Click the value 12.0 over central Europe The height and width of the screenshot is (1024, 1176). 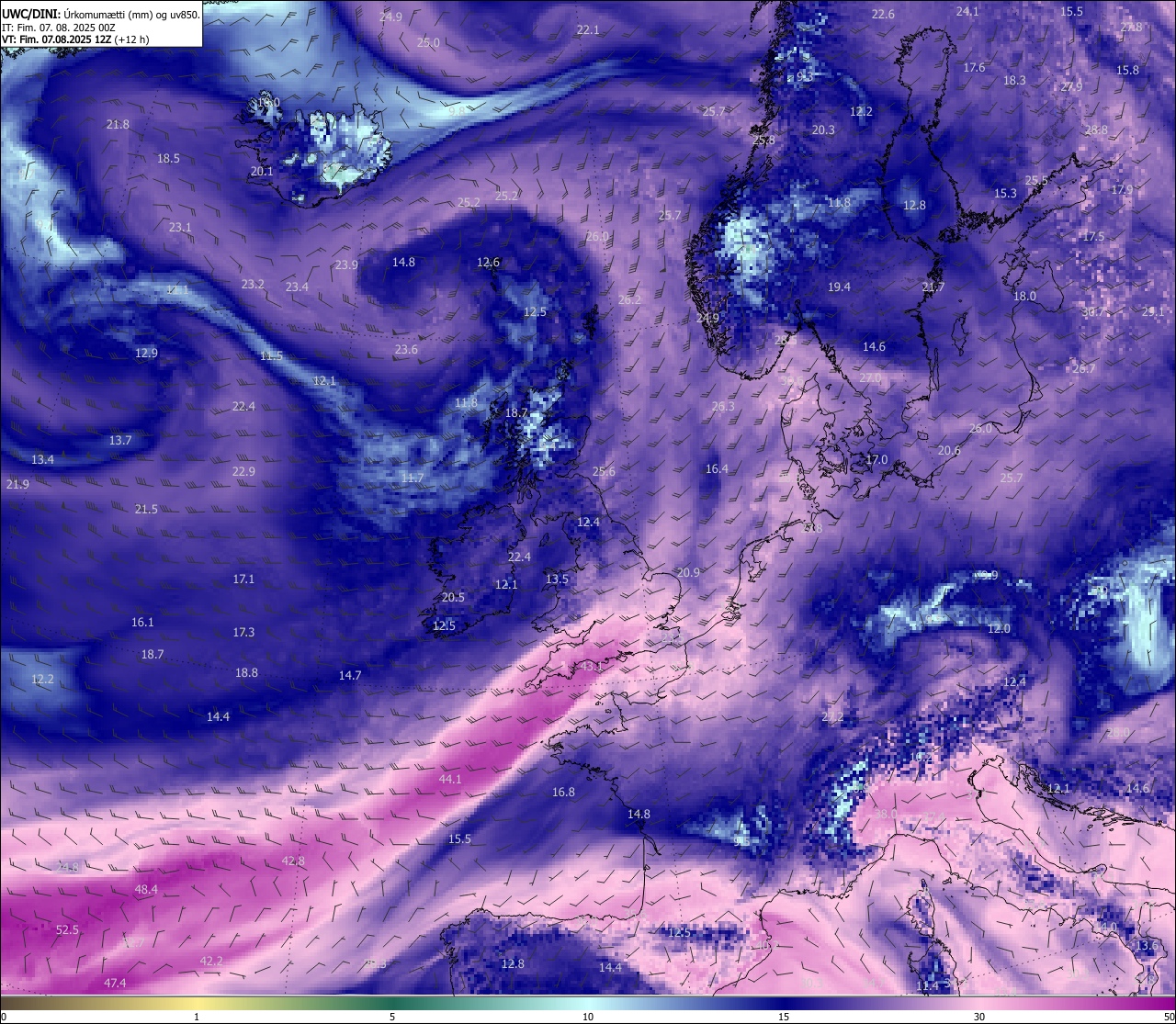(x=999, y=629)
